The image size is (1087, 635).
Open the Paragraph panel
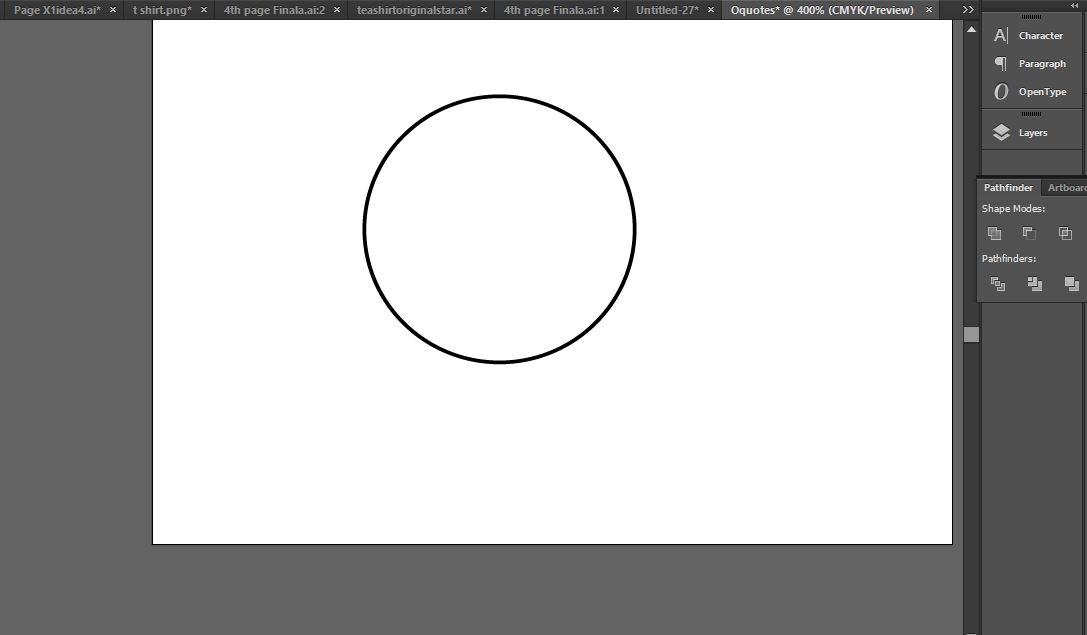(1029, 64)
